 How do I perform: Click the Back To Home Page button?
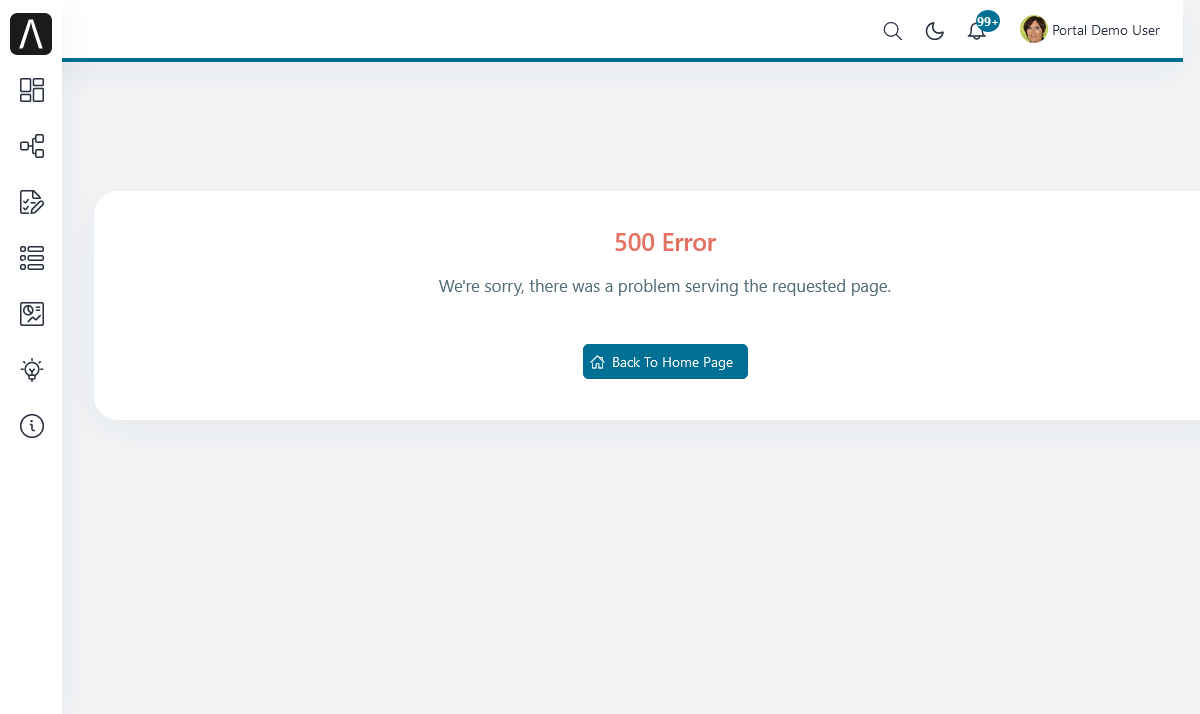click(x=665, y=362)
